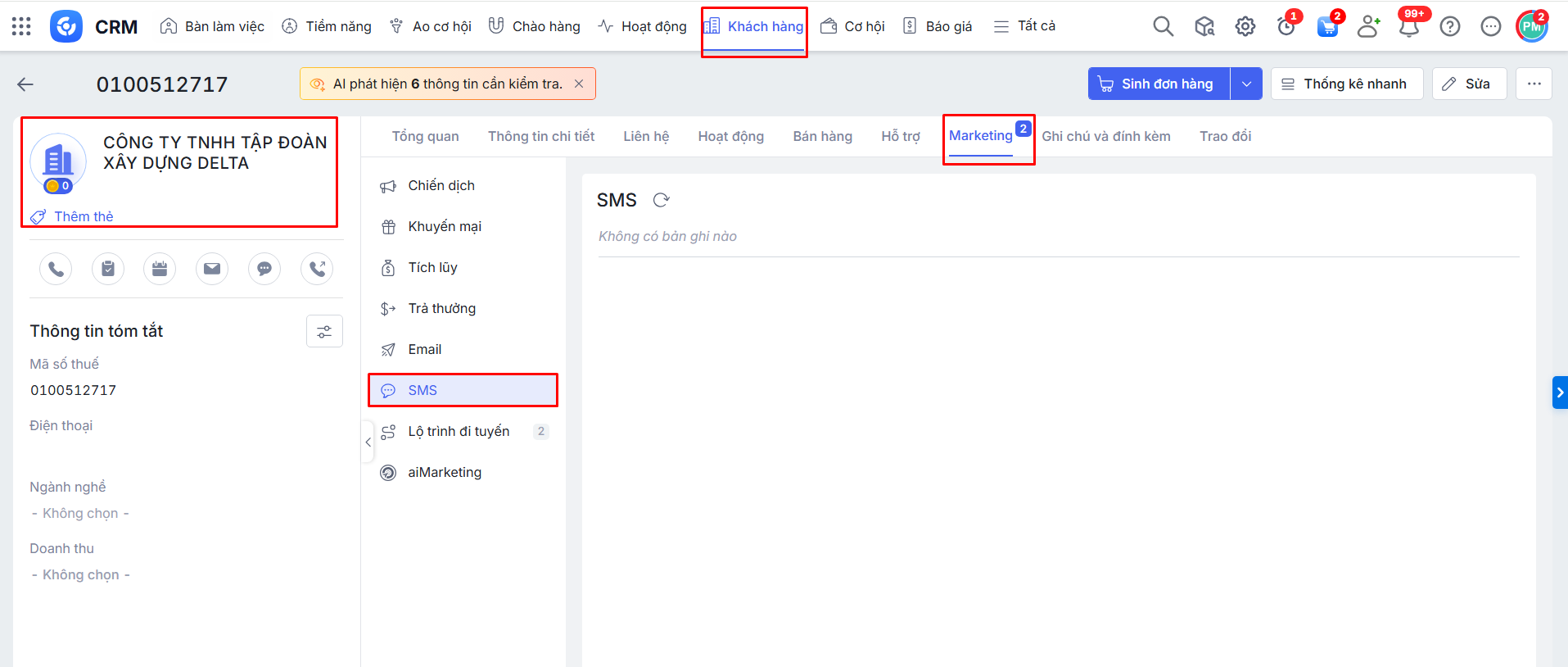The height and width of the screenshot is (667, 1568).
Task: Click the Thống kê nhanh button
Action: pos(1346,84)
